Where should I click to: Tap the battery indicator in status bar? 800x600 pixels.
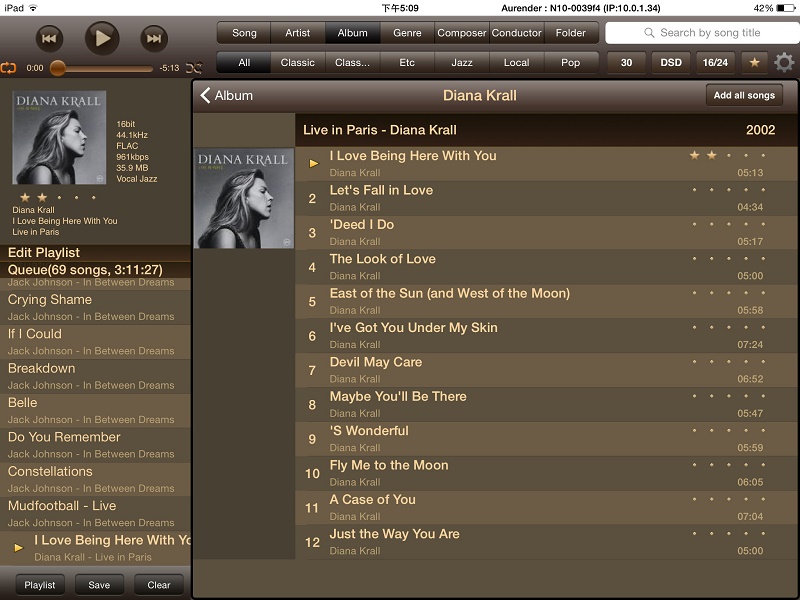coord(786,8)
